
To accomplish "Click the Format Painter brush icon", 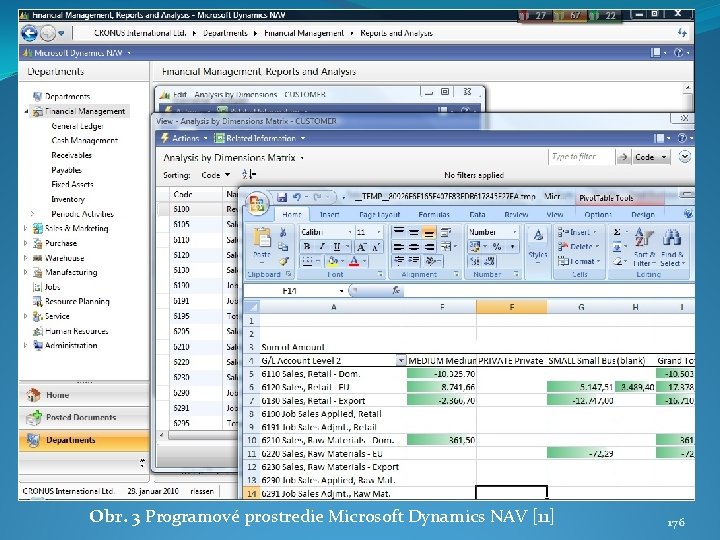I will pyautogui.click(x=283, y=261).
